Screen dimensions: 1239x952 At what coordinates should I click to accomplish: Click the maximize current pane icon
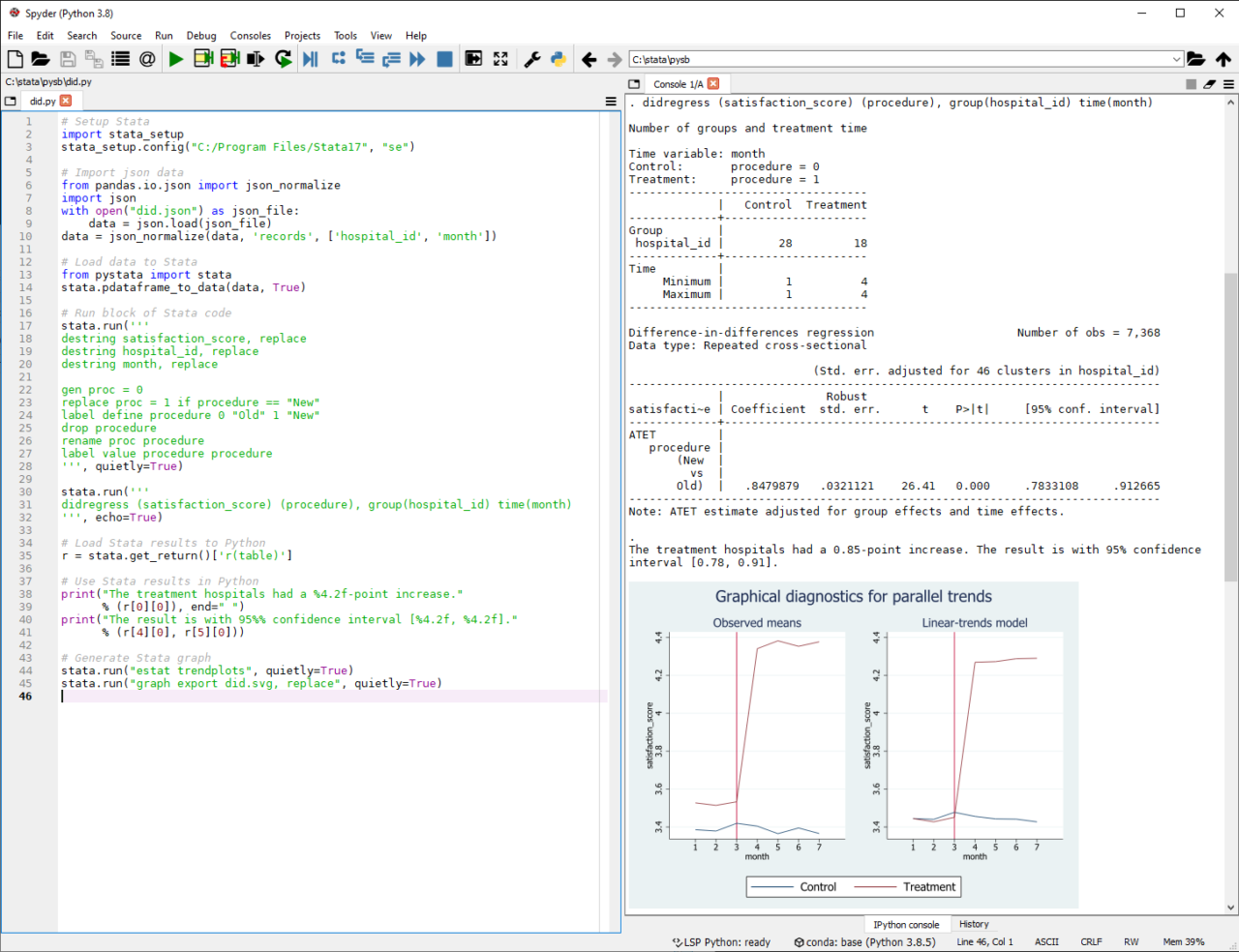[x=474, y=58]
